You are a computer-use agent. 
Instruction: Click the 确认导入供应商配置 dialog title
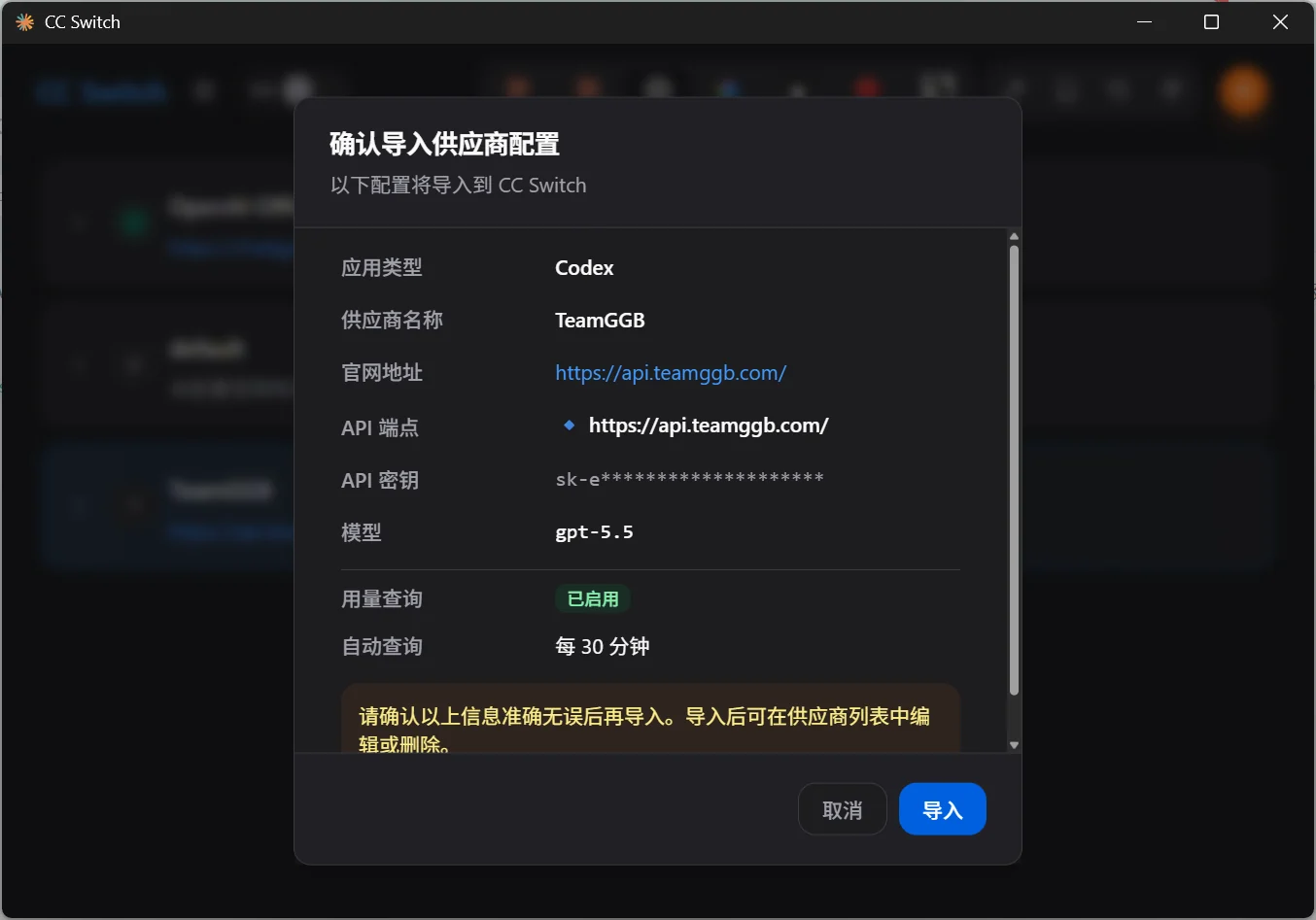point(444,145)
